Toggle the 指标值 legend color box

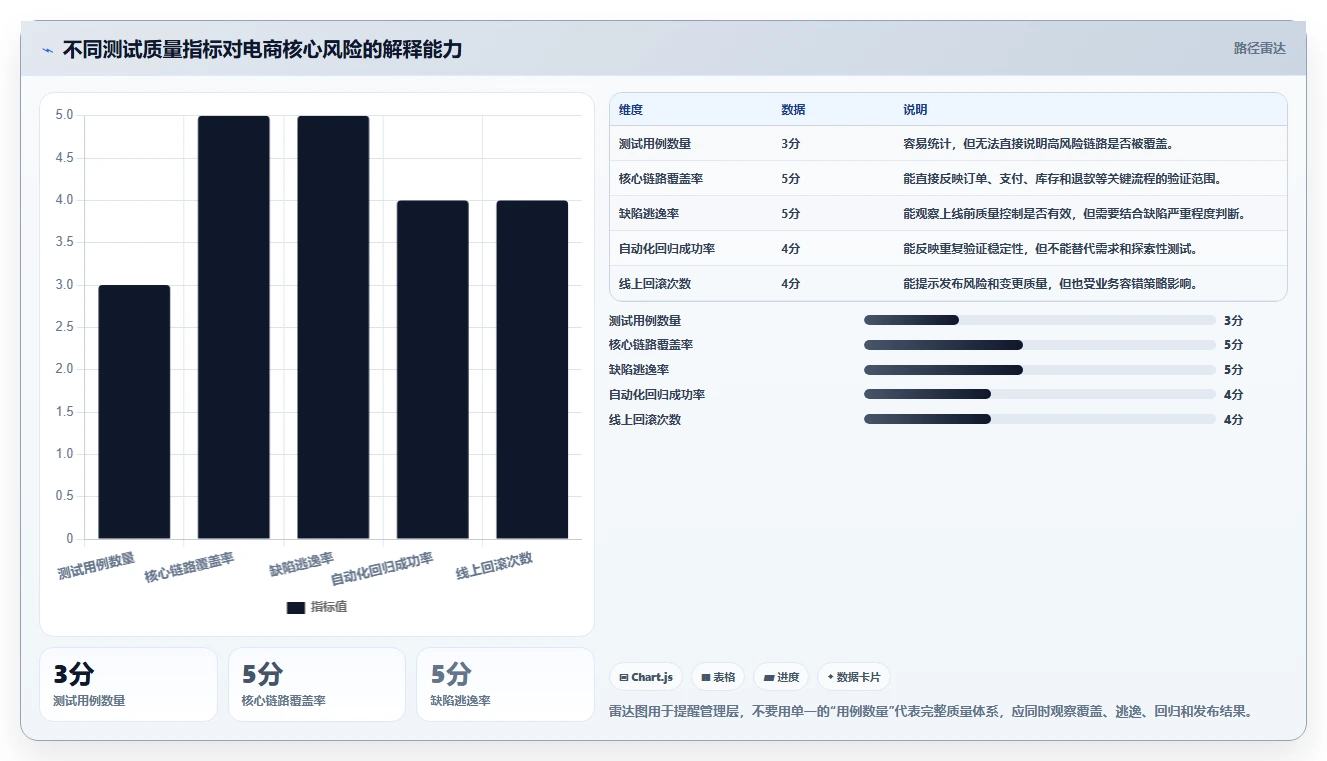[x=295, y=607]
